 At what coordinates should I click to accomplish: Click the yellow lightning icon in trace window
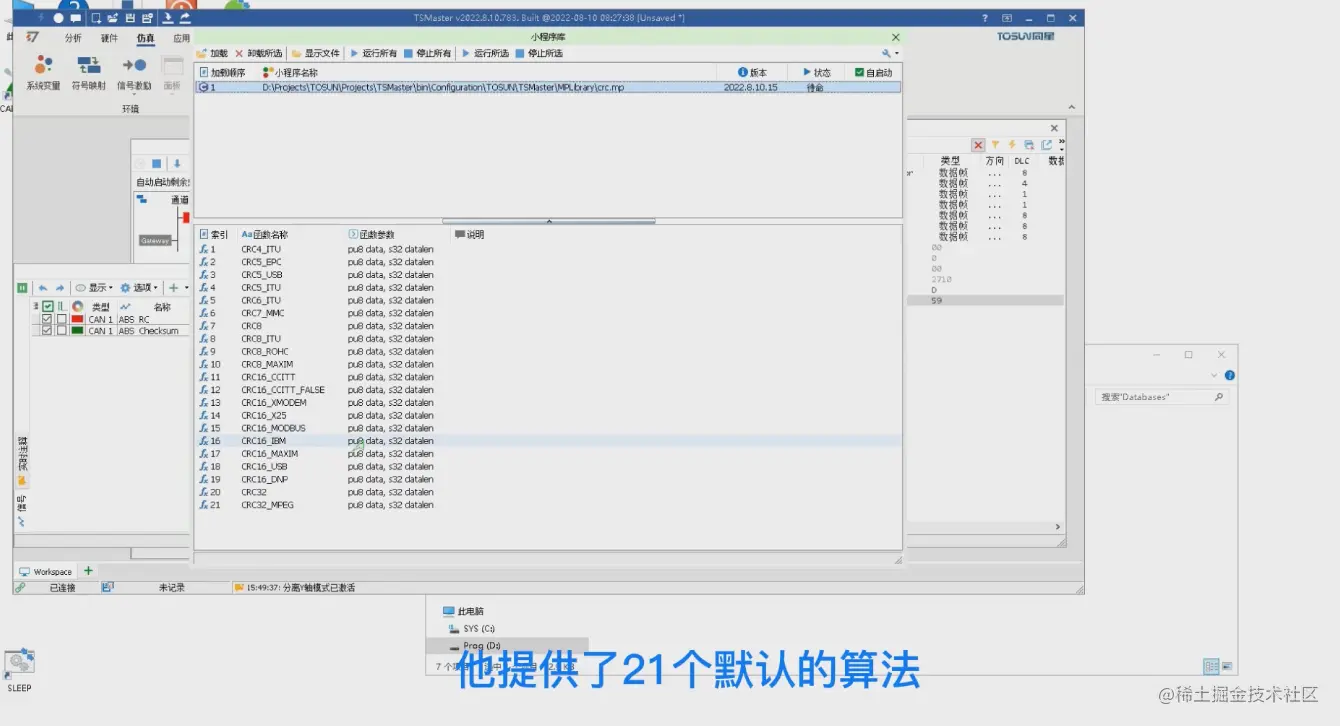tap(1012, 145)
